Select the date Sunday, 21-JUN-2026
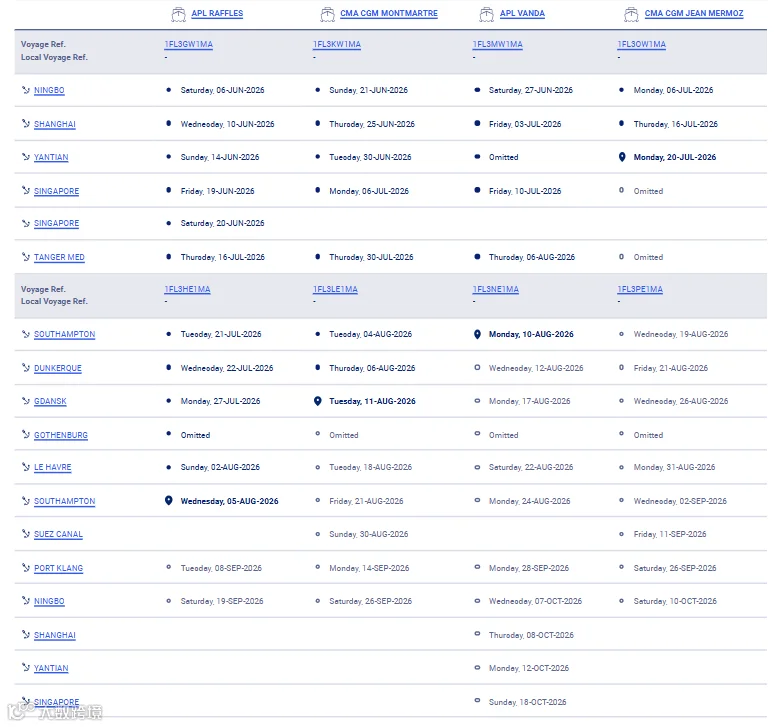The width and height of the screenshot is (776, 727). tap(369, 90)
